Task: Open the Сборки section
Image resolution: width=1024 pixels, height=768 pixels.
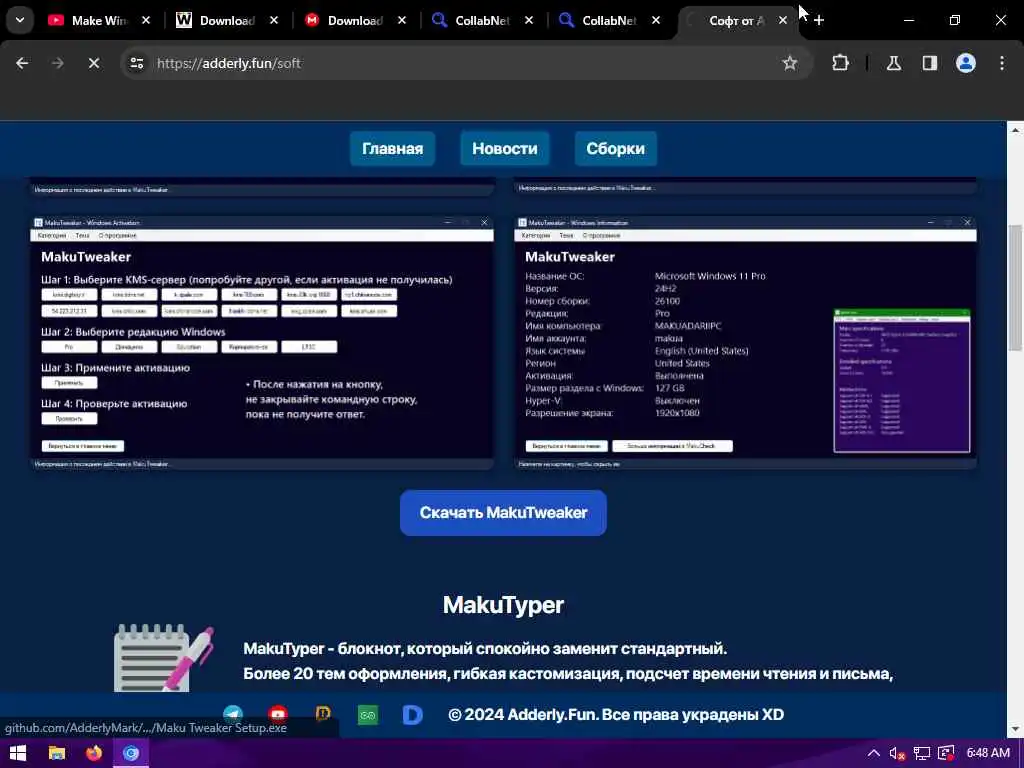Action: (x=615, y=148)
